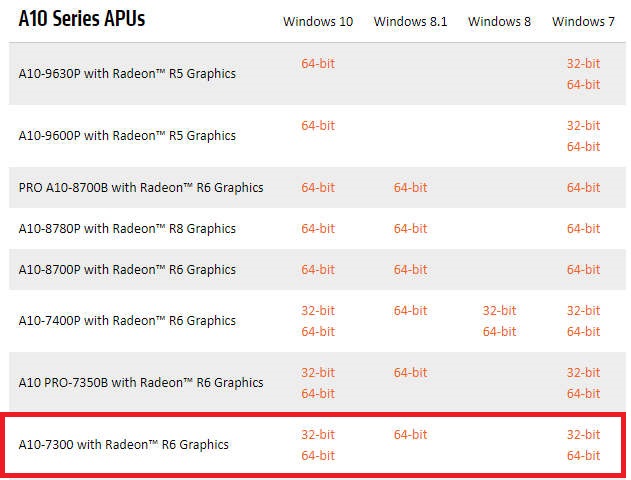
Task: Select the A10-7300 with Radeon R6 Graphics label
Action: click(x=124, y=445)
